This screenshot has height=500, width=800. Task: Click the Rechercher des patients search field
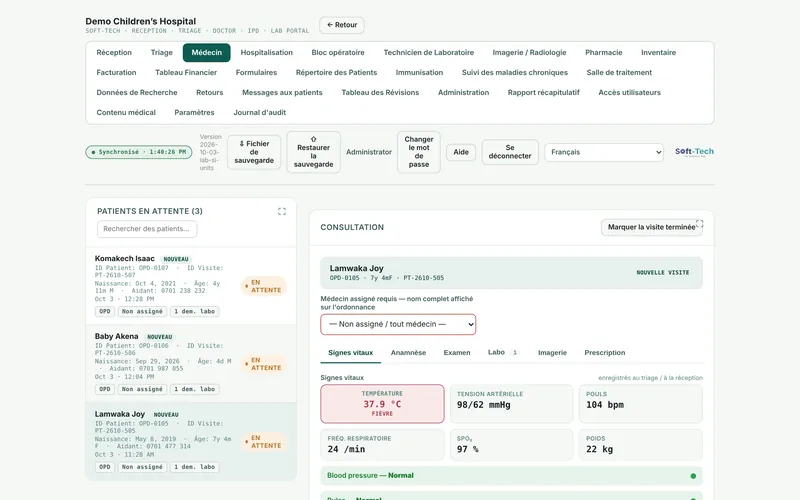click(147, 229)
